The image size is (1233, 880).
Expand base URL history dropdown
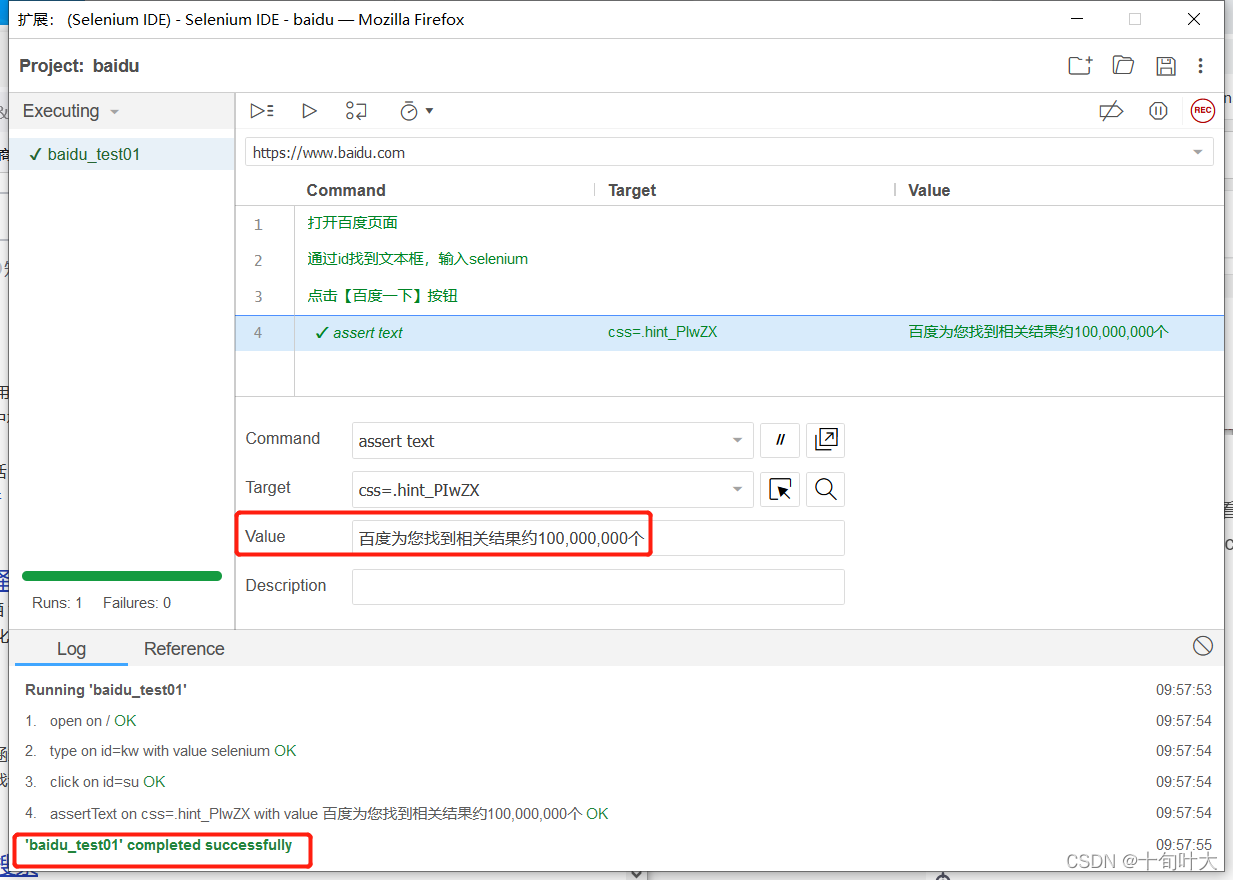pos(1198,153)
